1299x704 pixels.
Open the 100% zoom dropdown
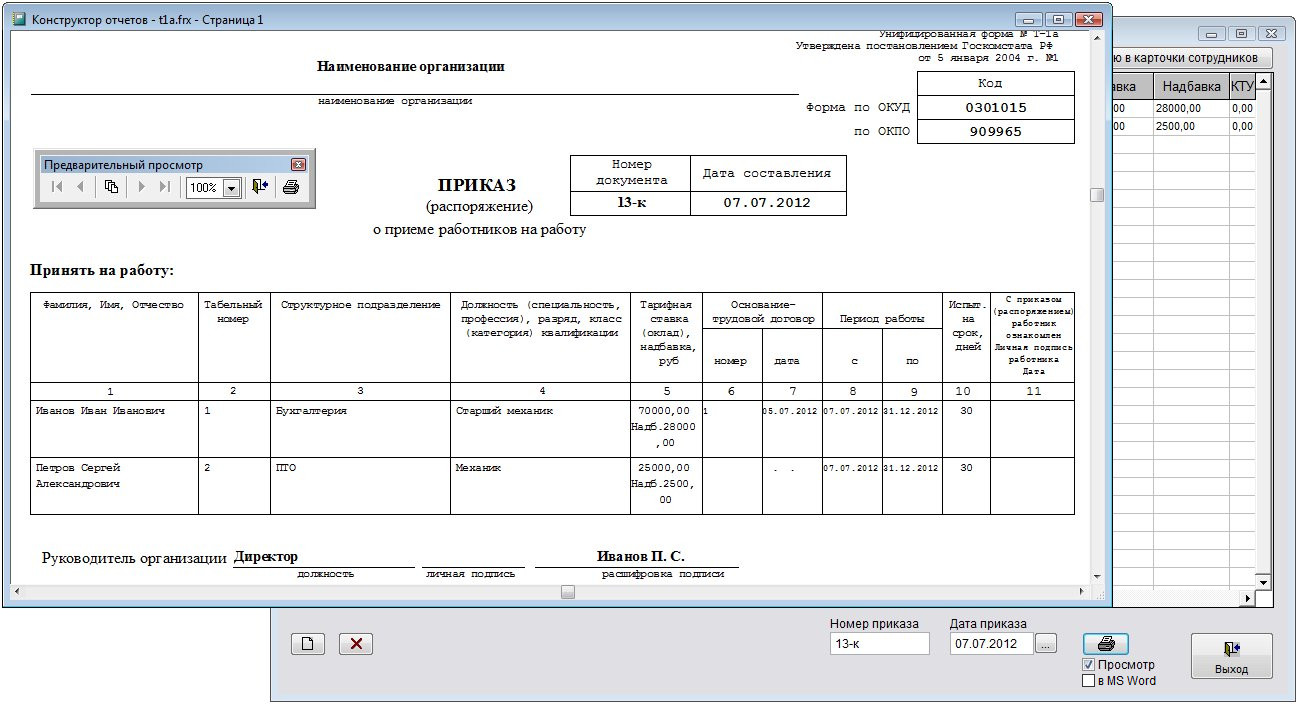(x=232, y=188)
